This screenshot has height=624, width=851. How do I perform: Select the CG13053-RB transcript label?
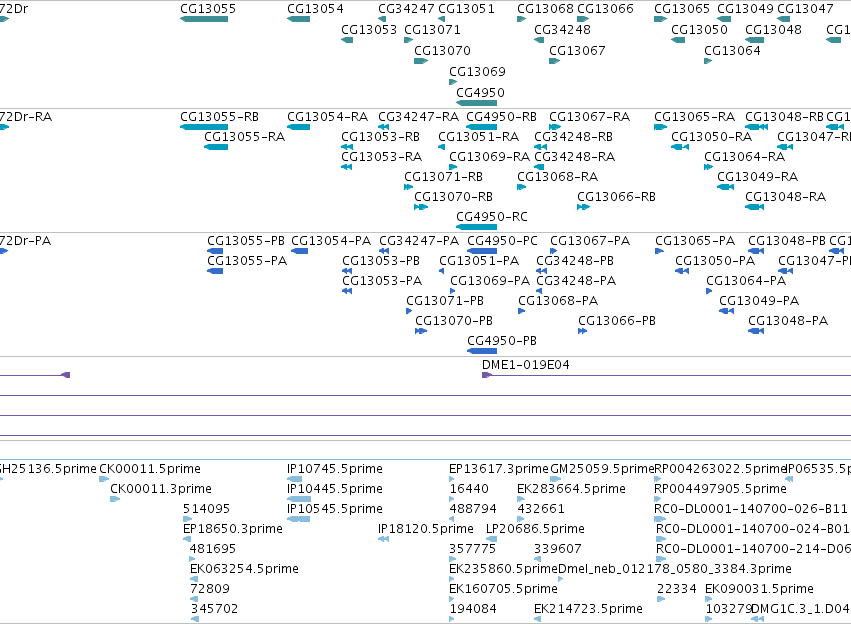(x=380, y=137)
